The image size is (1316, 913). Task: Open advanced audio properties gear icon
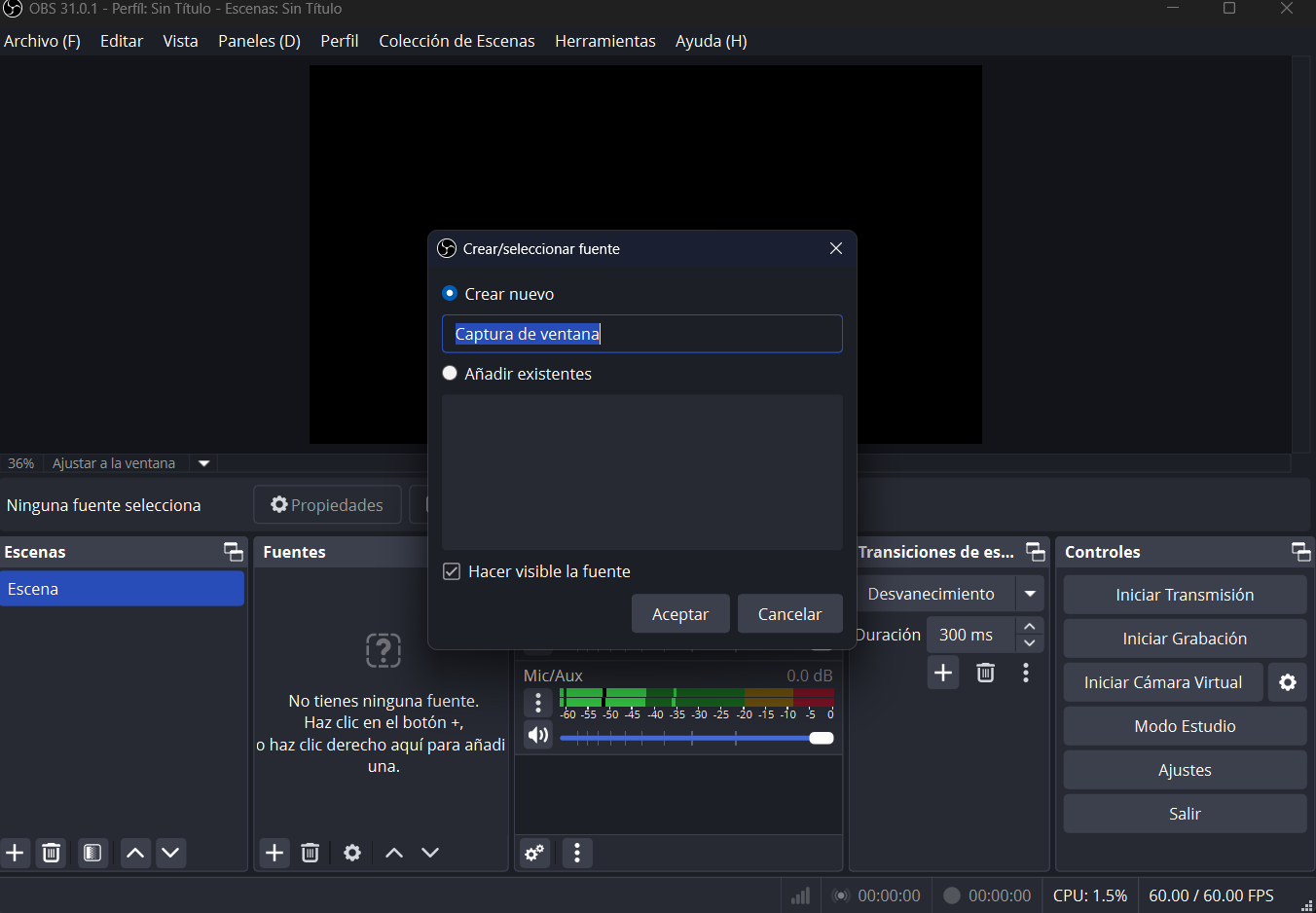pos(535,853)
